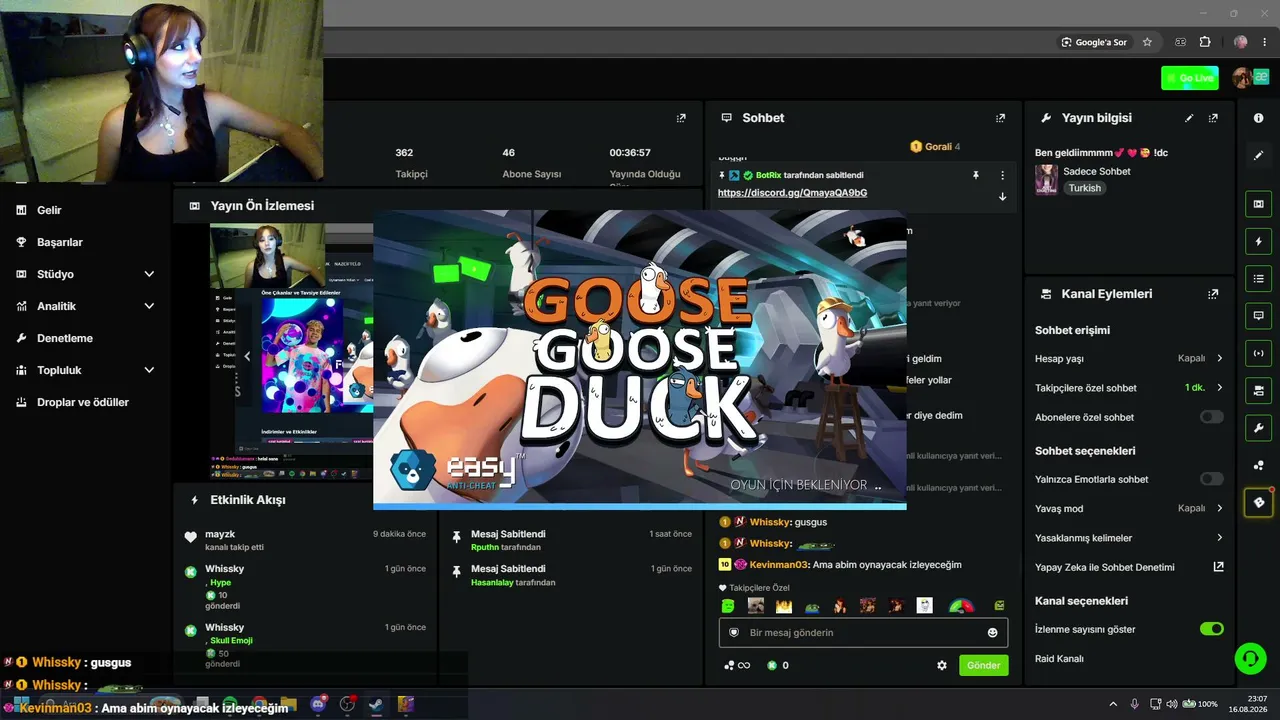Viewport: 1280px width, 720px height.
Task: Click the pencil edit icon in the right toolbar
Action: click(x=1258, y=155)
